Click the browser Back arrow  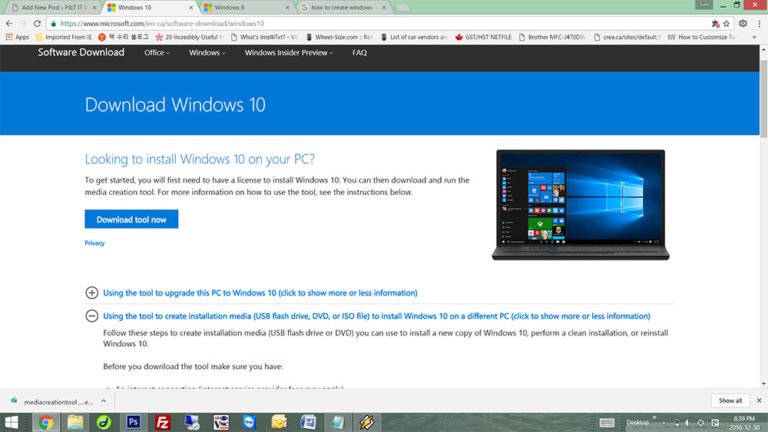tap(9, 23)
